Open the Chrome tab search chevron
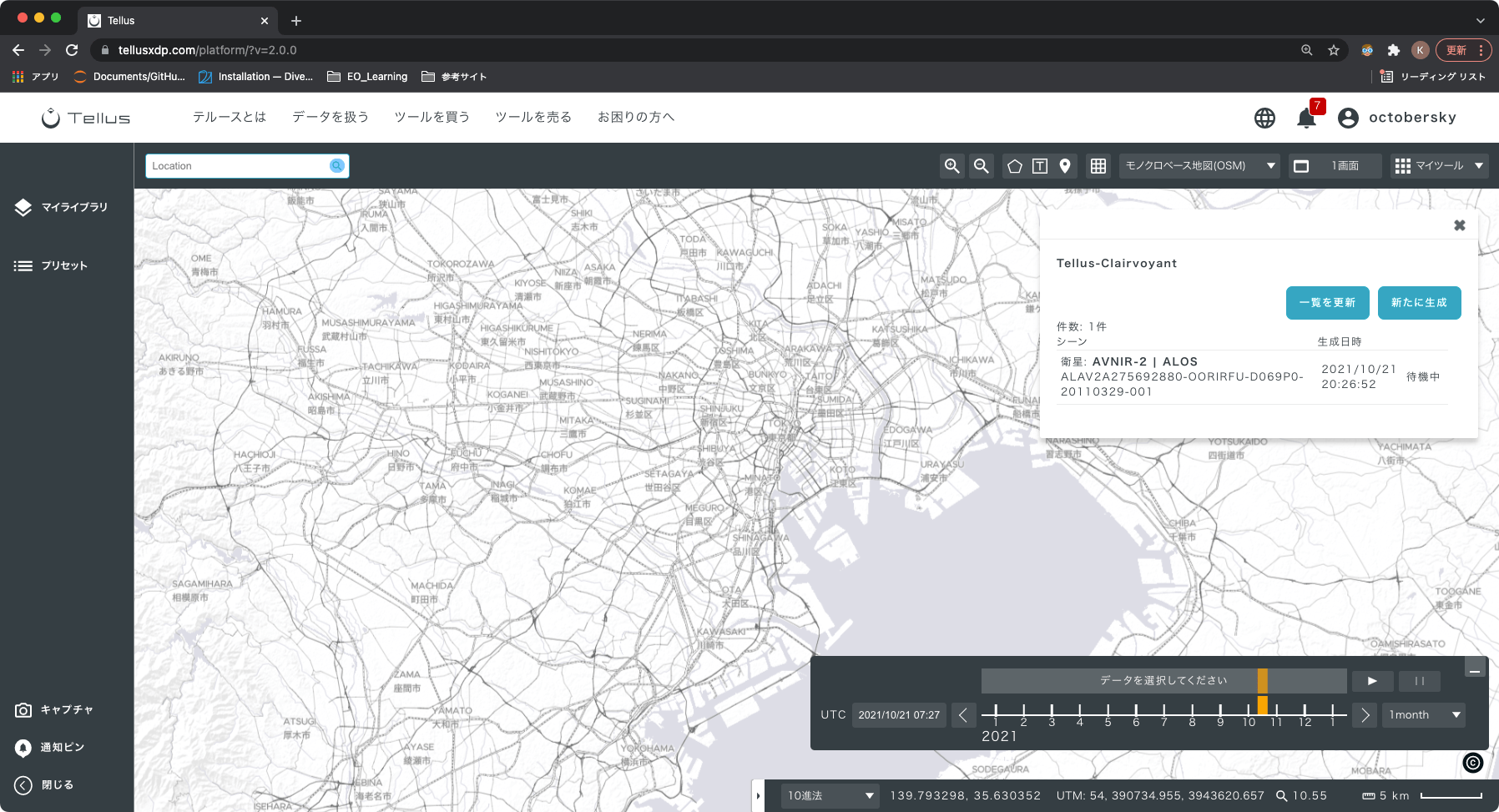This screenshot has height=812, width=1499. [1480, 21]
